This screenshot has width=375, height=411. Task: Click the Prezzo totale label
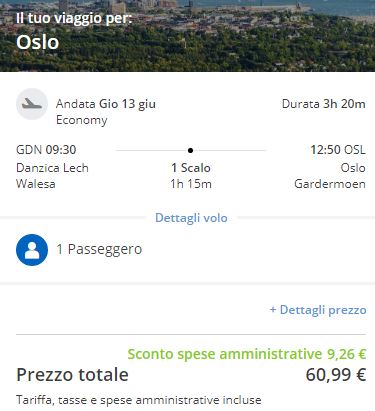72,375
